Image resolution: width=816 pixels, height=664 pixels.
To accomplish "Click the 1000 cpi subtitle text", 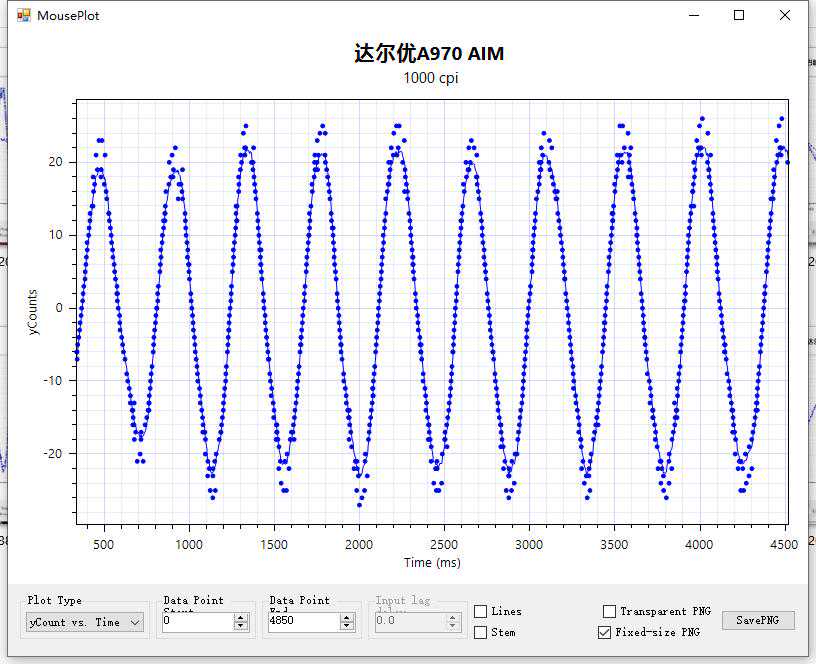I will tap(432, 78).
